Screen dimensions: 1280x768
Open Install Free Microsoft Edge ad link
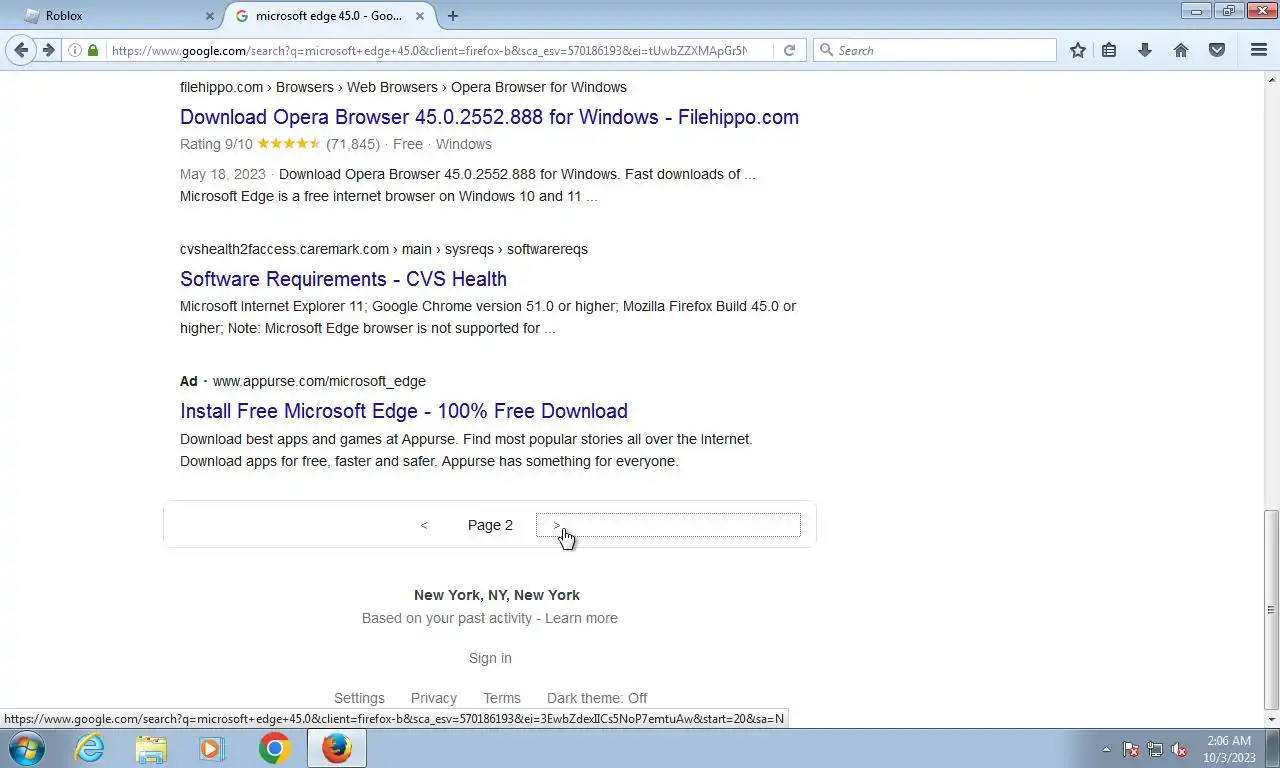[x=404, y=411]
